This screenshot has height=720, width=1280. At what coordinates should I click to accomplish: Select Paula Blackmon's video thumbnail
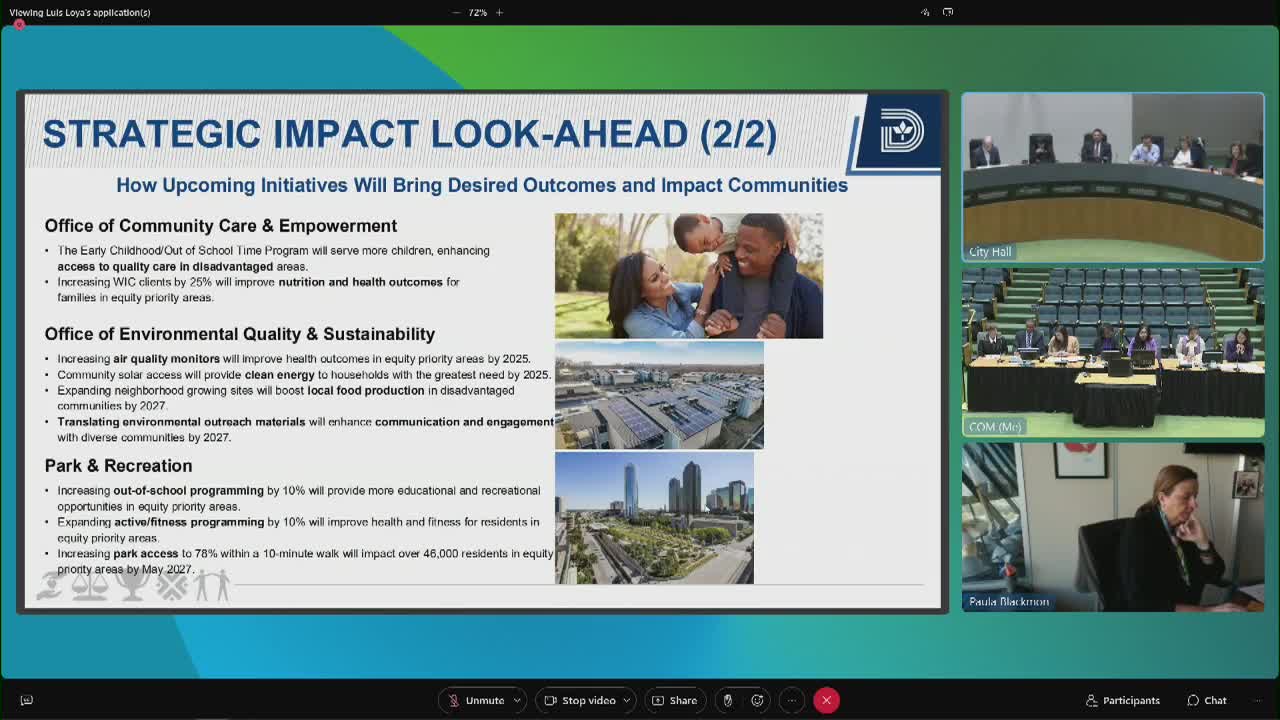point(1113,527)
